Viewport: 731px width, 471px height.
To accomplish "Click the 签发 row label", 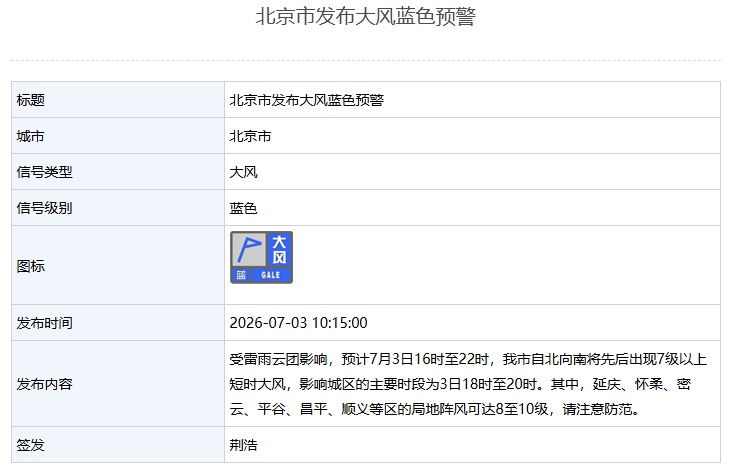I will 31,445.
